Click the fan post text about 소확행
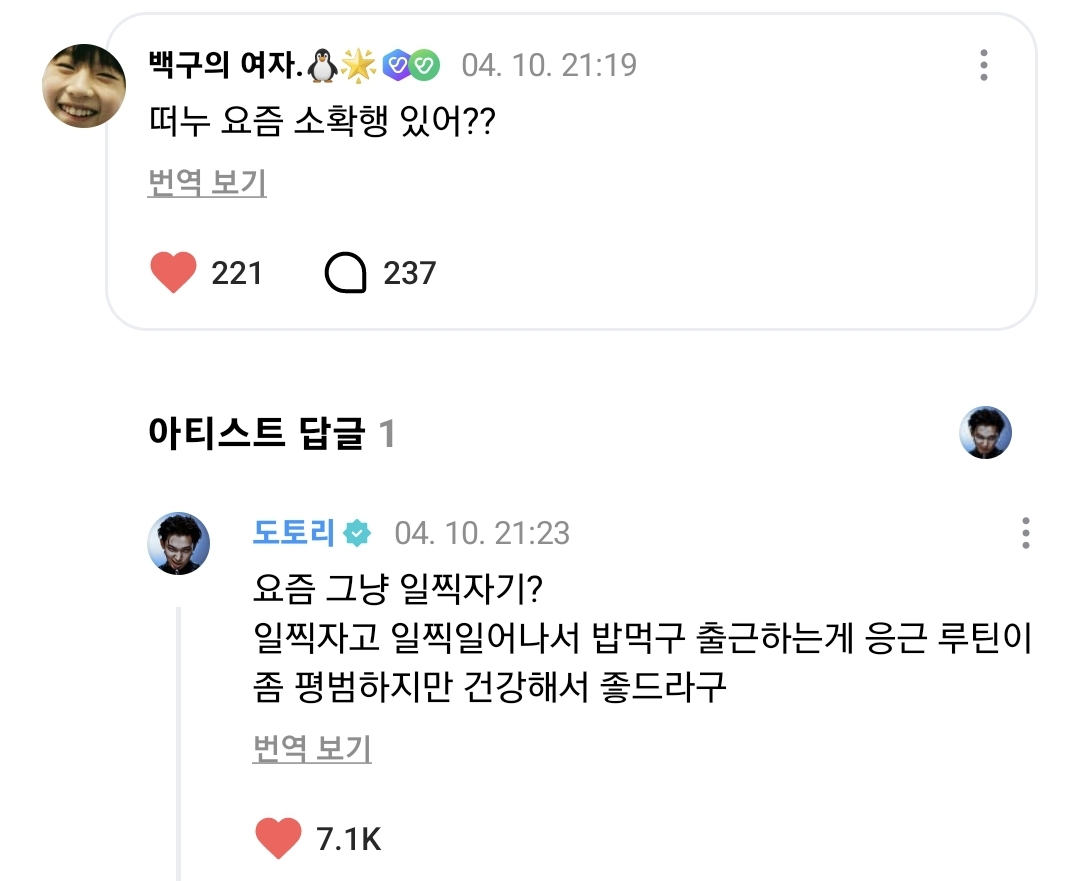1080x881 pixels. tap(322, 124)
